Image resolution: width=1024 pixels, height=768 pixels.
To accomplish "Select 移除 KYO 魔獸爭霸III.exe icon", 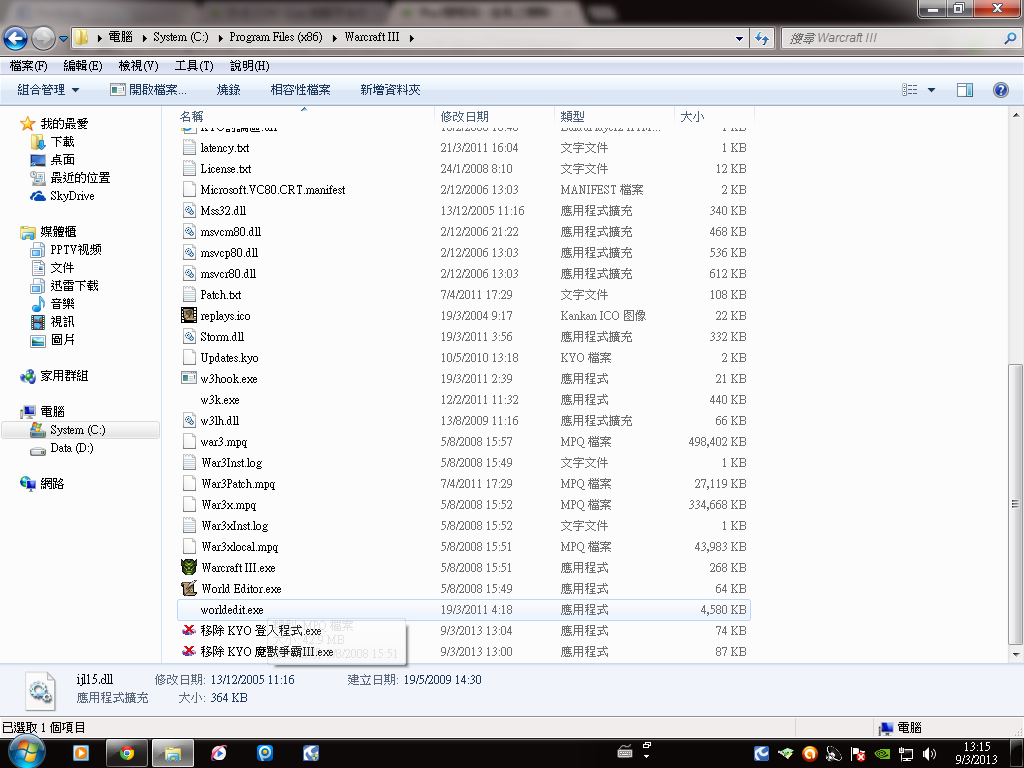I will tap(189, 651).
